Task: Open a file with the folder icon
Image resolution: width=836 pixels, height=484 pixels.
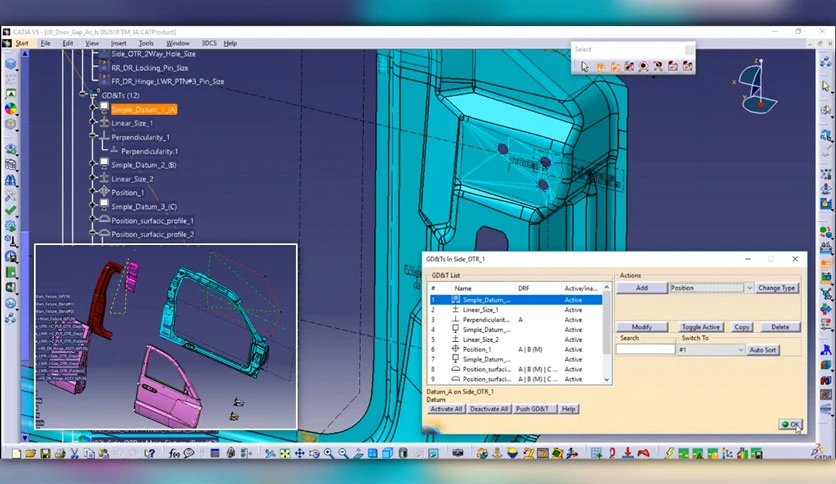Action: pos(30,454)
